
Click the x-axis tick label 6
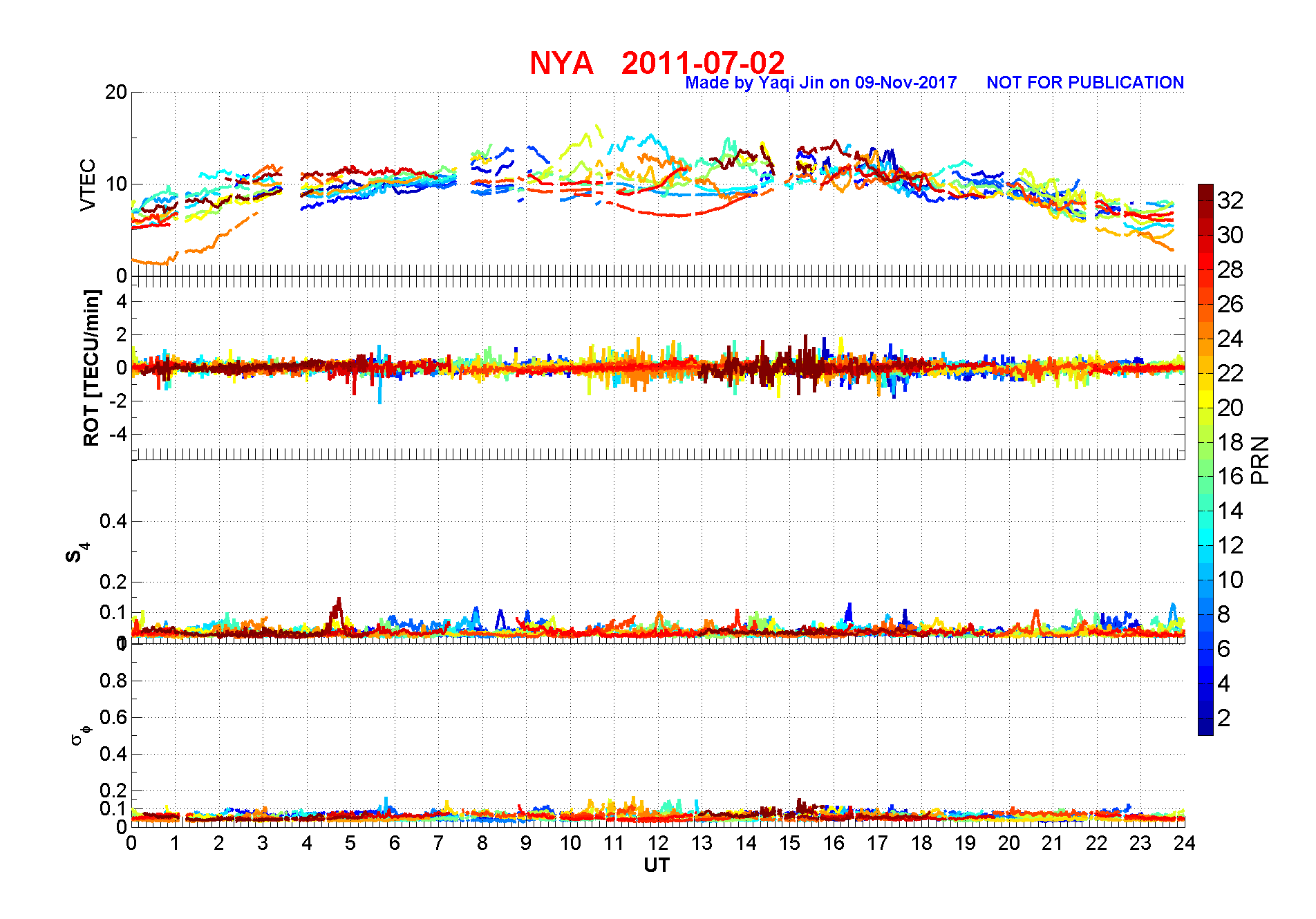pos(395,843)
